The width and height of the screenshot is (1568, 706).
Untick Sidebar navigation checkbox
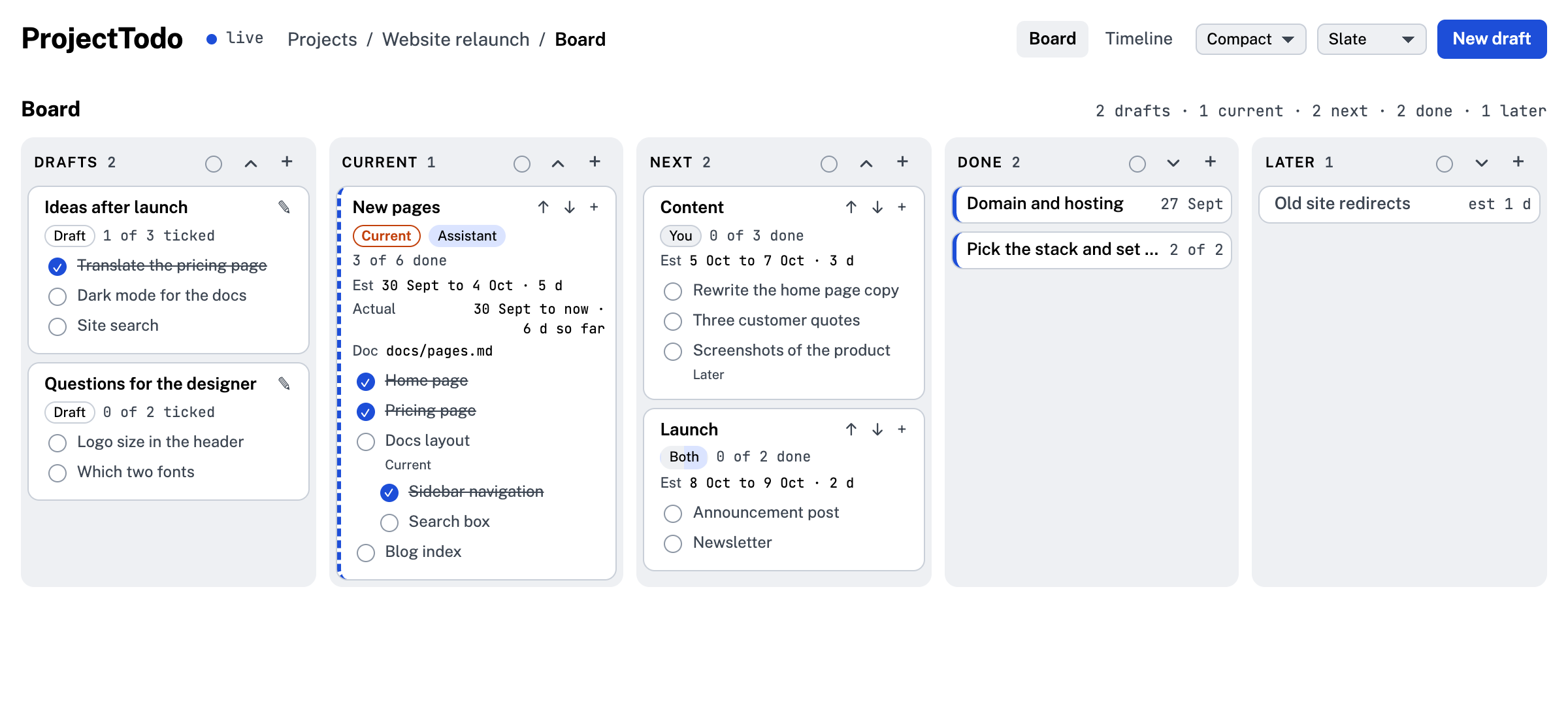389,493
